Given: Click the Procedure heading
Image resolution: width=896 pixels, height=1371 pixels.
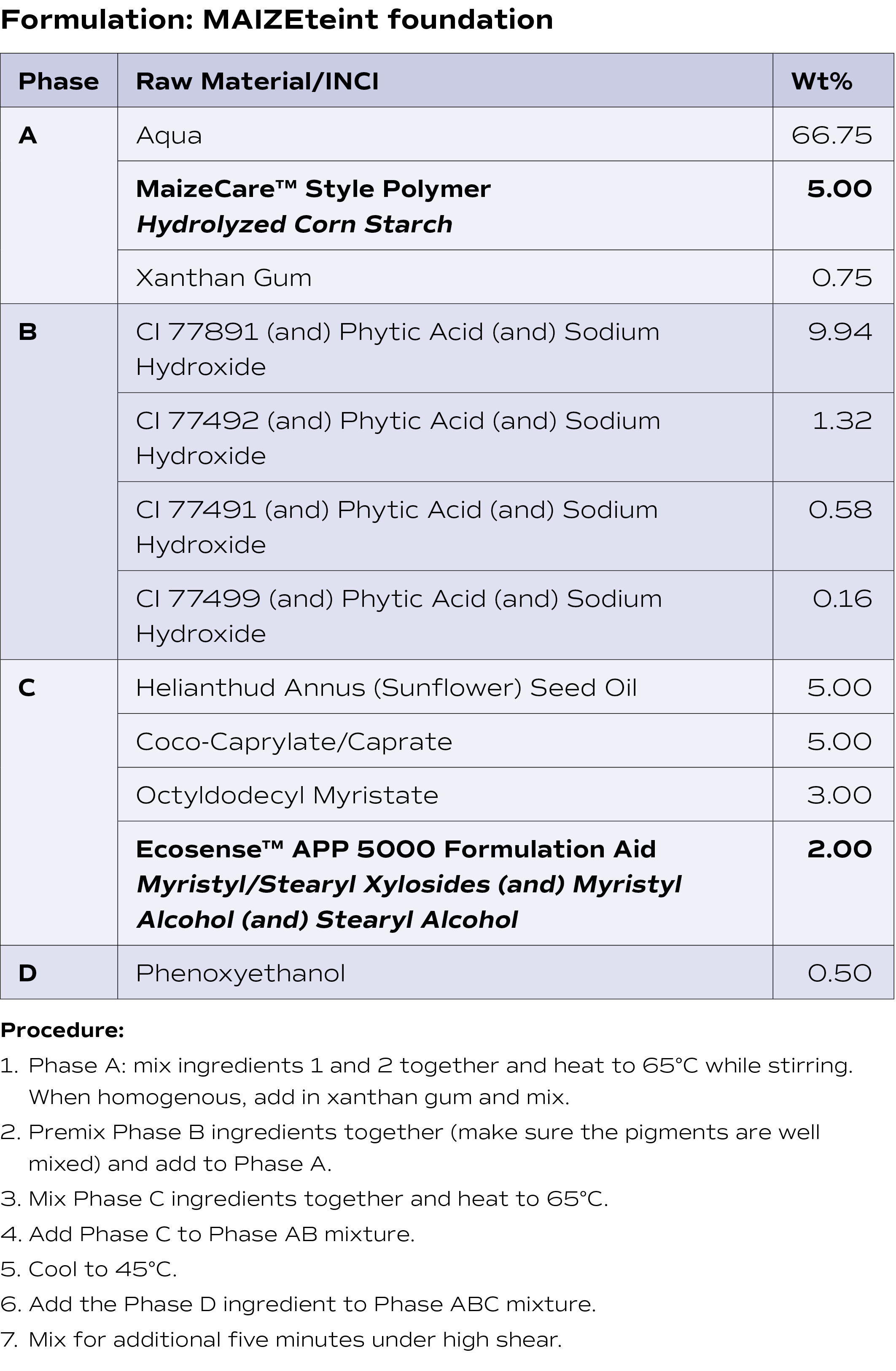Looking at the screenshot, I should 62,1030.
